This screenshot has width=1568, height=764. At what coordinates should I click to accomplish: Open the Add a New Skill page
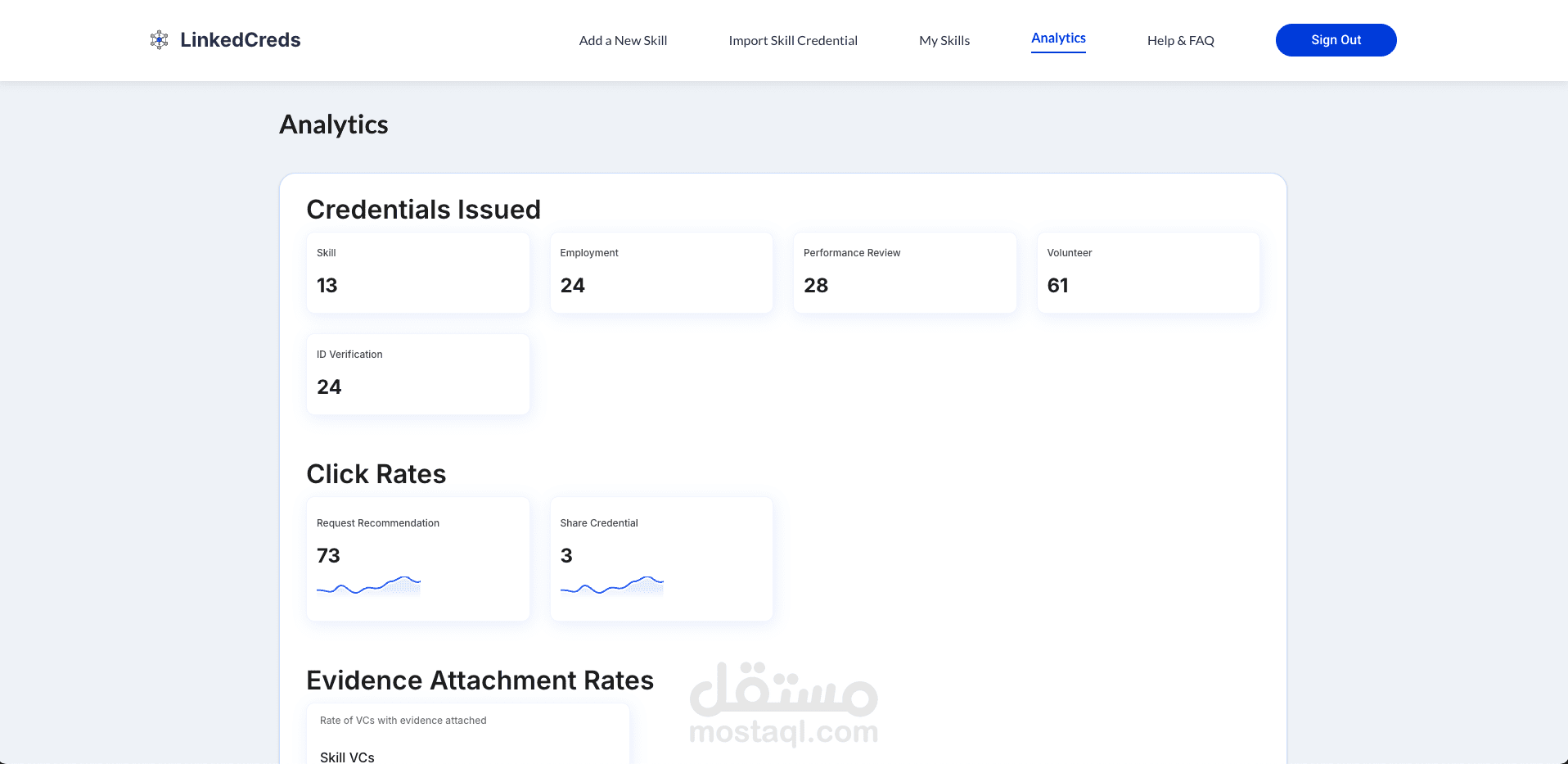click(623, 41)
